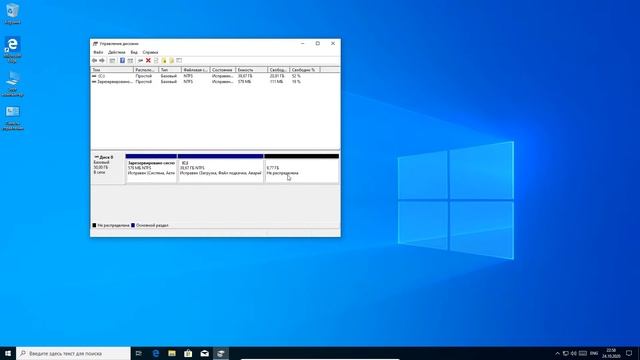This screenshot has height=360, width=640.
Task: Open Microsoft Store from taskbar
Action: (x=188, y=353)
